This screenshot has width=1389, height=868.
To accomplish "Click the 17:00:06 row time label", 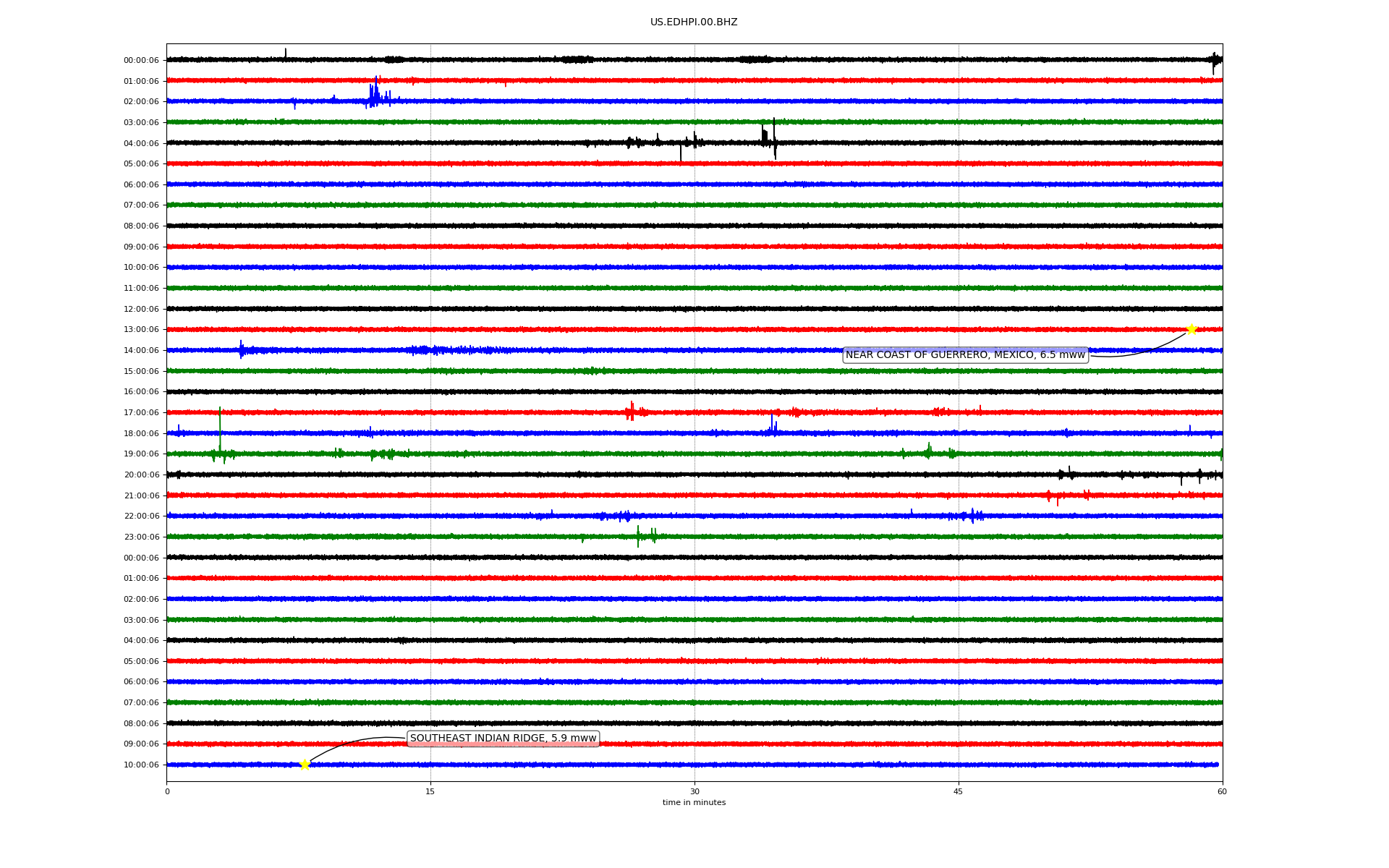I will [141, 413].
